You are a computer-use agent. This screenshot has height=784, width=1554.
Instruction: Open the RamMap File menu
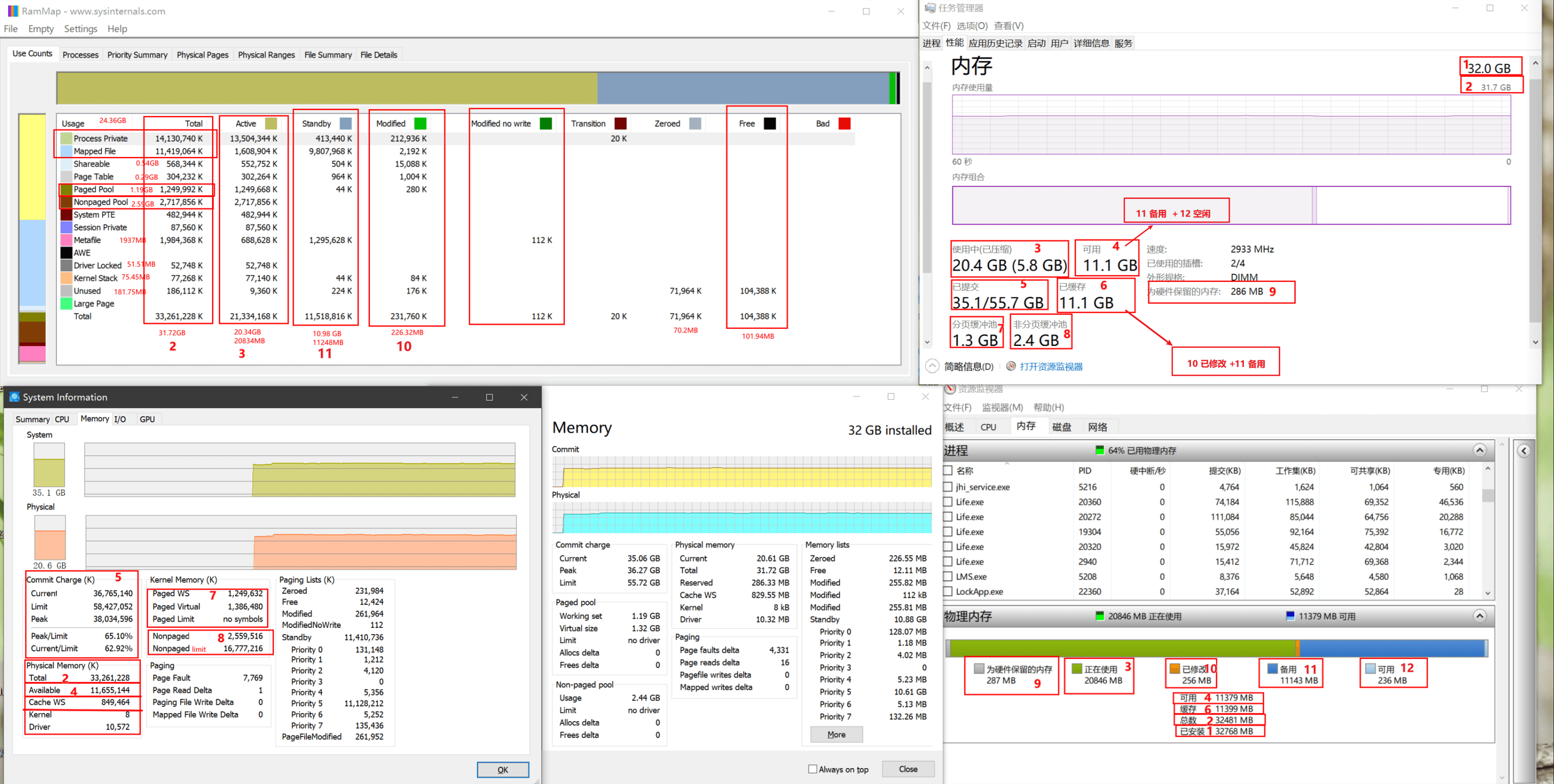click(x=10, y=28)
